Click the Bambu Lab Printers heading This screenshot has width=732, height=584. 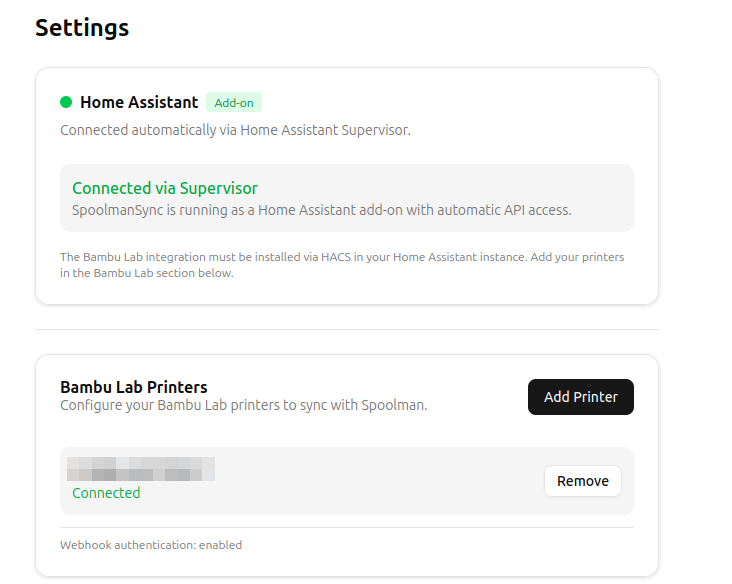pyautogui.click(x=134, y=387)
